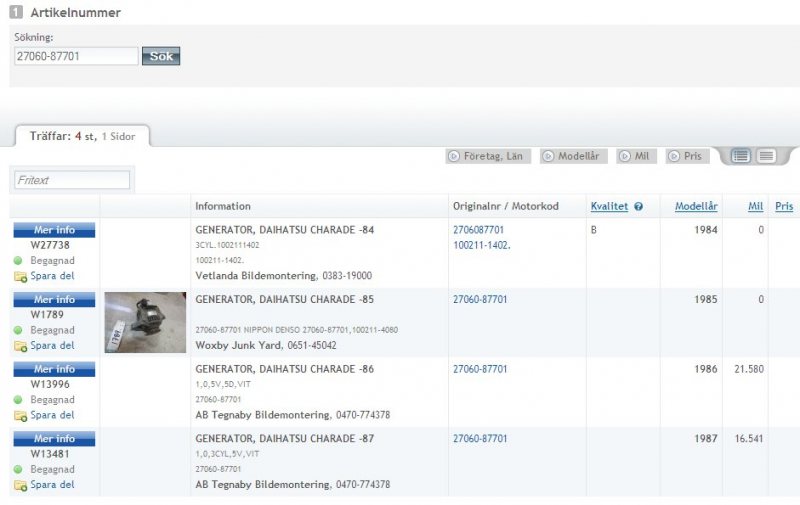Open the Träffar results tab
This screenshot has width=800, height=505.
(x=82, y=136)
